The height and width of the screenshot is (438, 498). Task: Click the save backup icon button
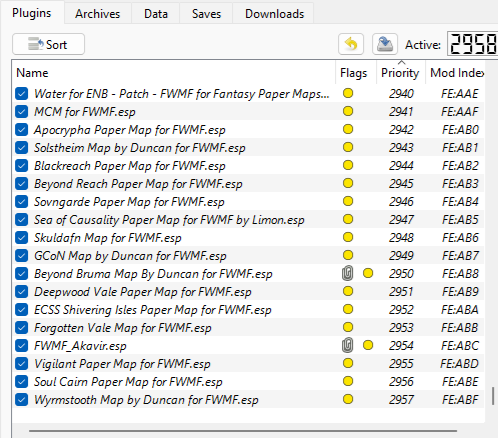pos(385,44)
